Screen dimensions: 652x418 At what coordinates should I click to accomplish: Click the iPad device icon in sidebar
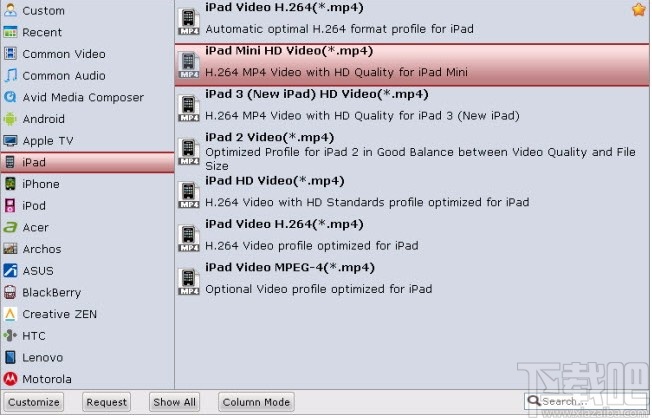pyautogui.click(x=10, y=162)
